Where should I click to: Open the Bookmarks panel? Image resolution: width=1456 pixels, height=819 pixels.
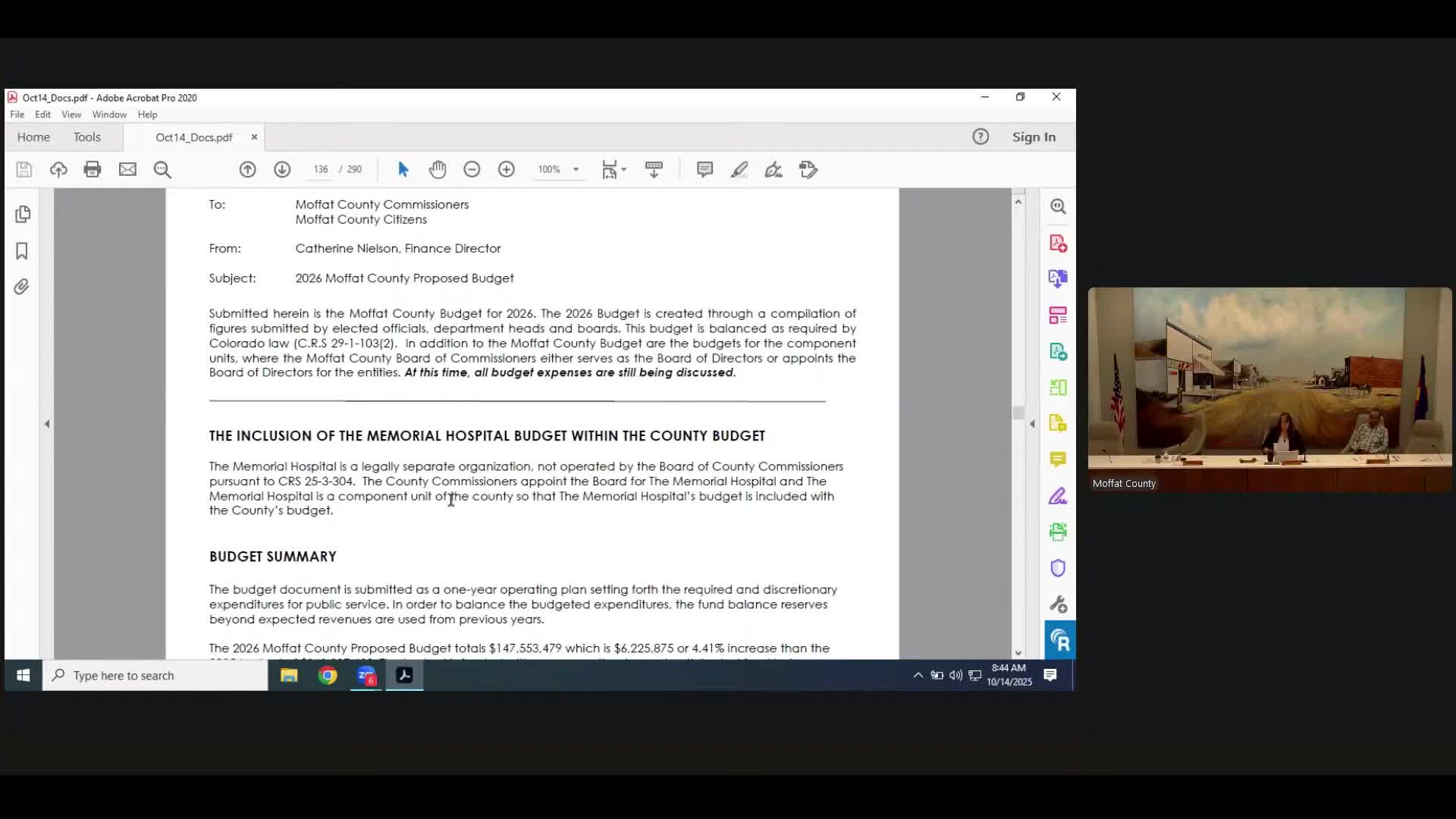tap(22, 251)
